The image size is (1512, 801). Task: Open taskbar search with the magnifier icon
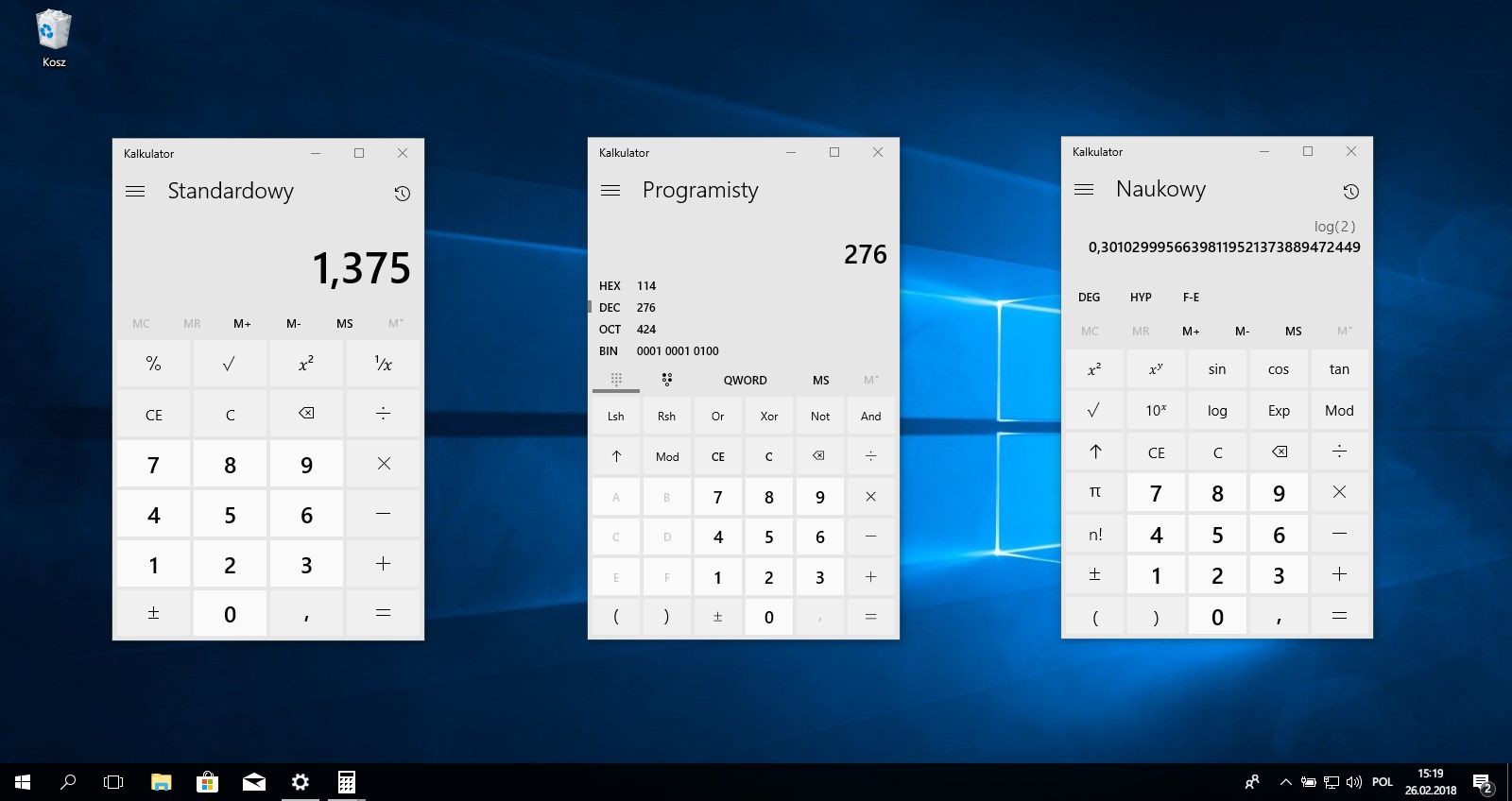point(68,782)
